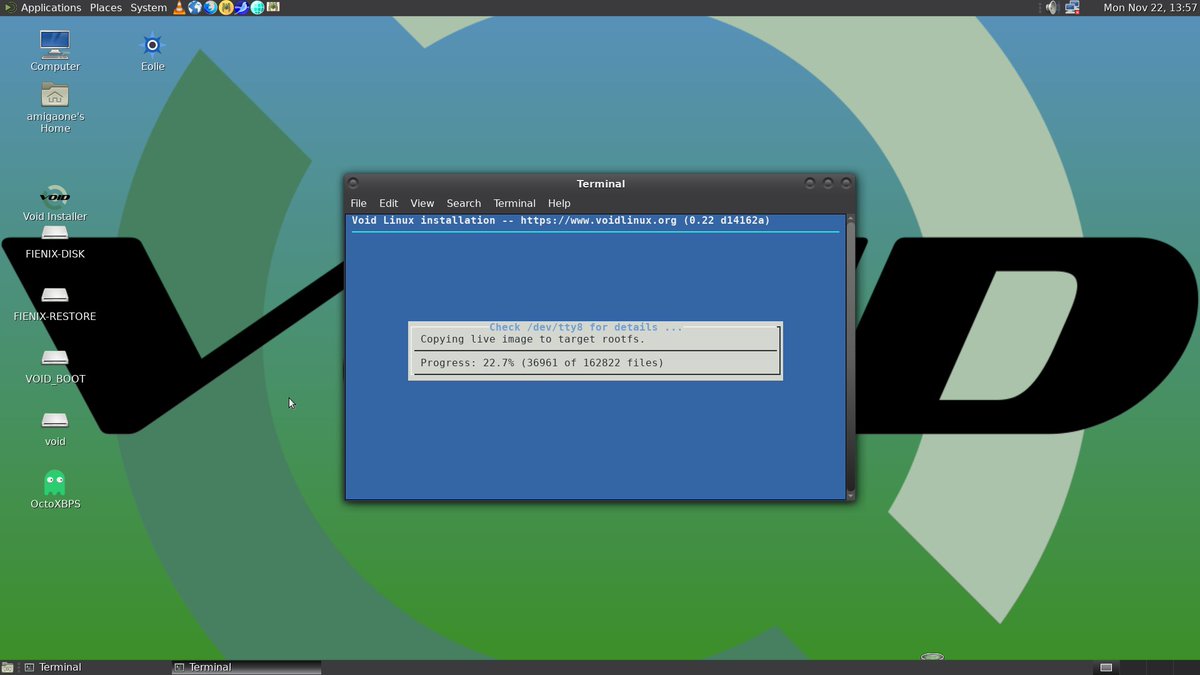Open the network connection tray icon
Screen dimensions: 1200x675
[x=1072, y=7]
